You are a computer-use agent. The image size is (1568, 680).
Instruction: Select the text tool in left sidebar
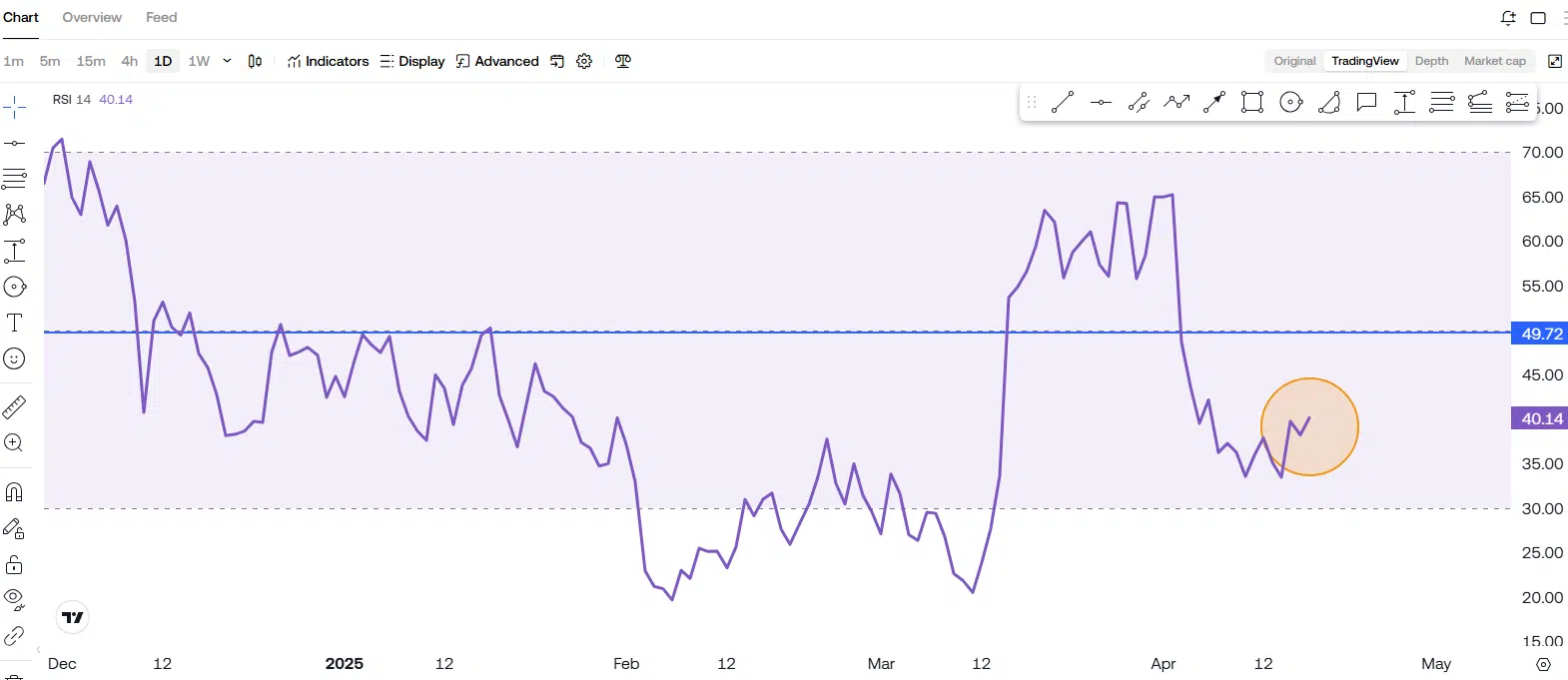click(x=14, y=323)
